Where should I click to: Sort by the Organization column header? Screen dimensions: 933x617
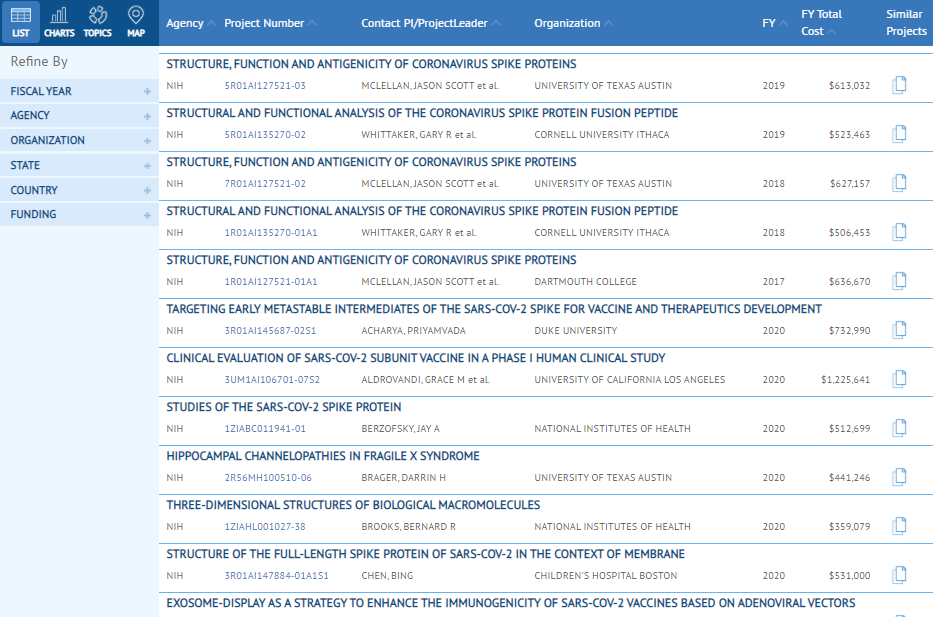tap(573, 23)
